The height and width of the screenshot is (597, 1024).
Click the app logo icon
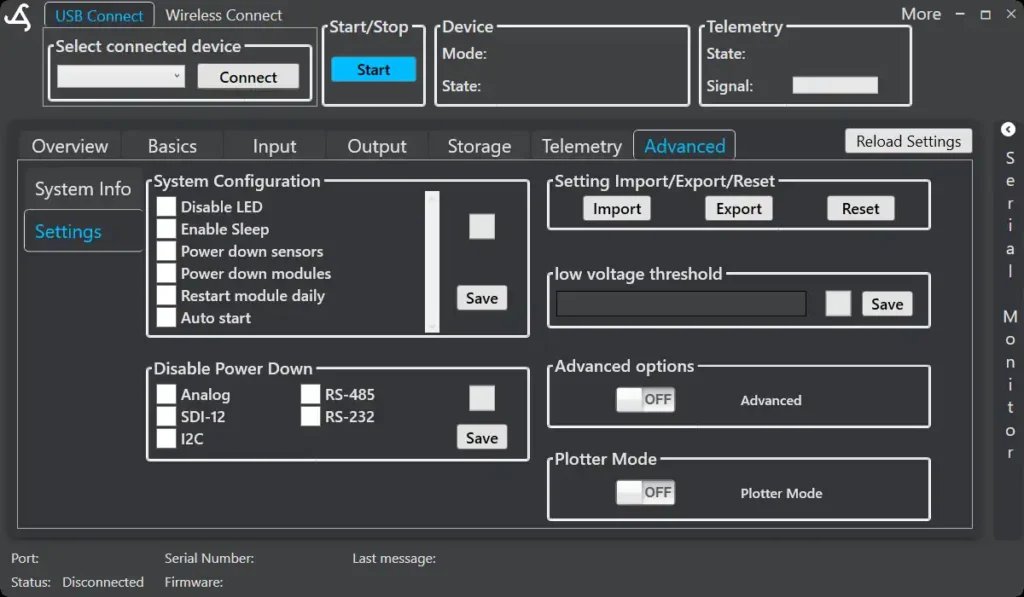pyautogui.click(x=18, y=17)
